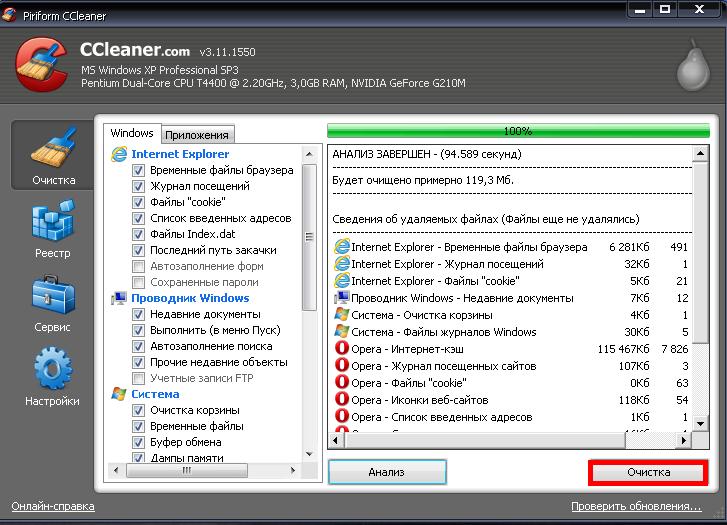The image size is (727, 525).
Task: Open the Настройки settings section
Action: pos(53,377)
